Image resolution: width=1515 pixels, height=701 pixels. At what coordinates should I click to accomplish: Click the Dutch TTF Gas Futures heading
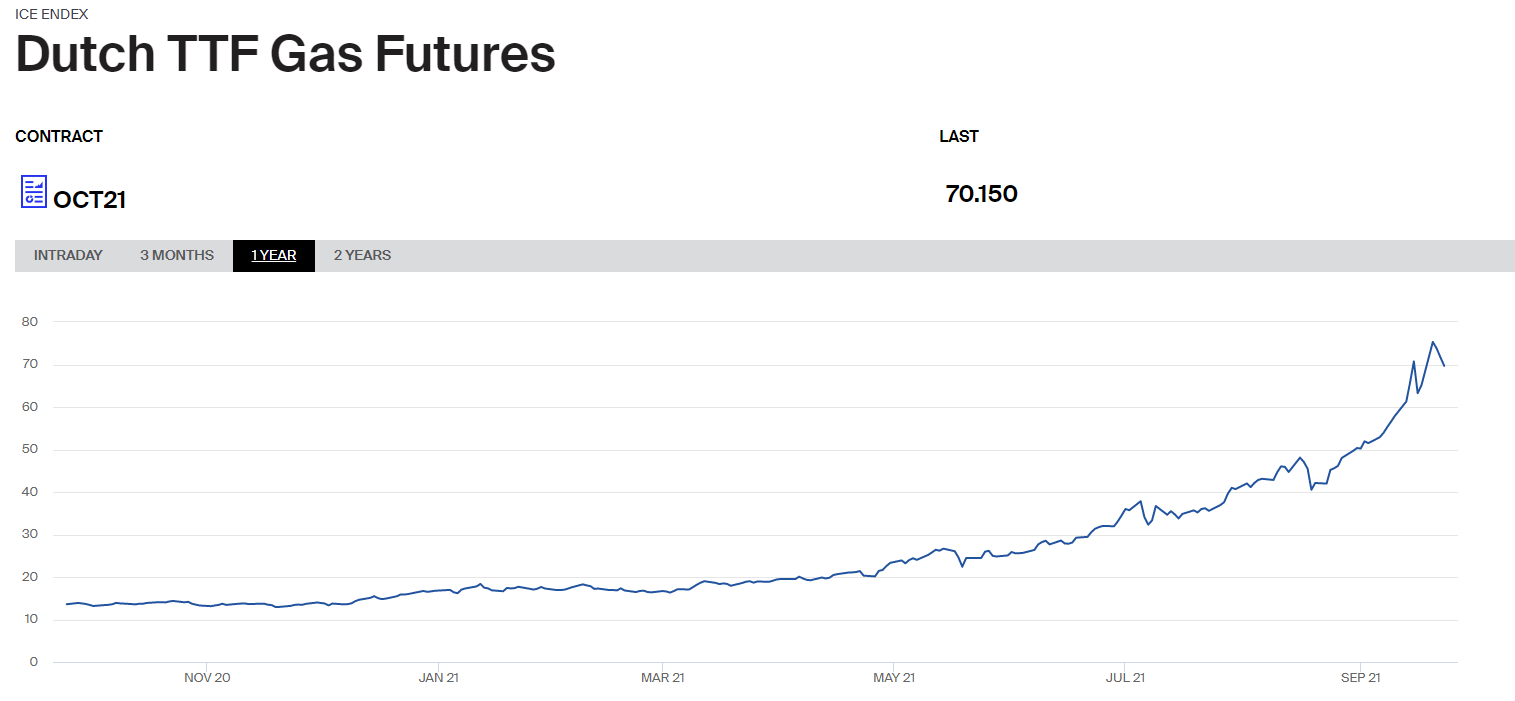click(285, 54)
